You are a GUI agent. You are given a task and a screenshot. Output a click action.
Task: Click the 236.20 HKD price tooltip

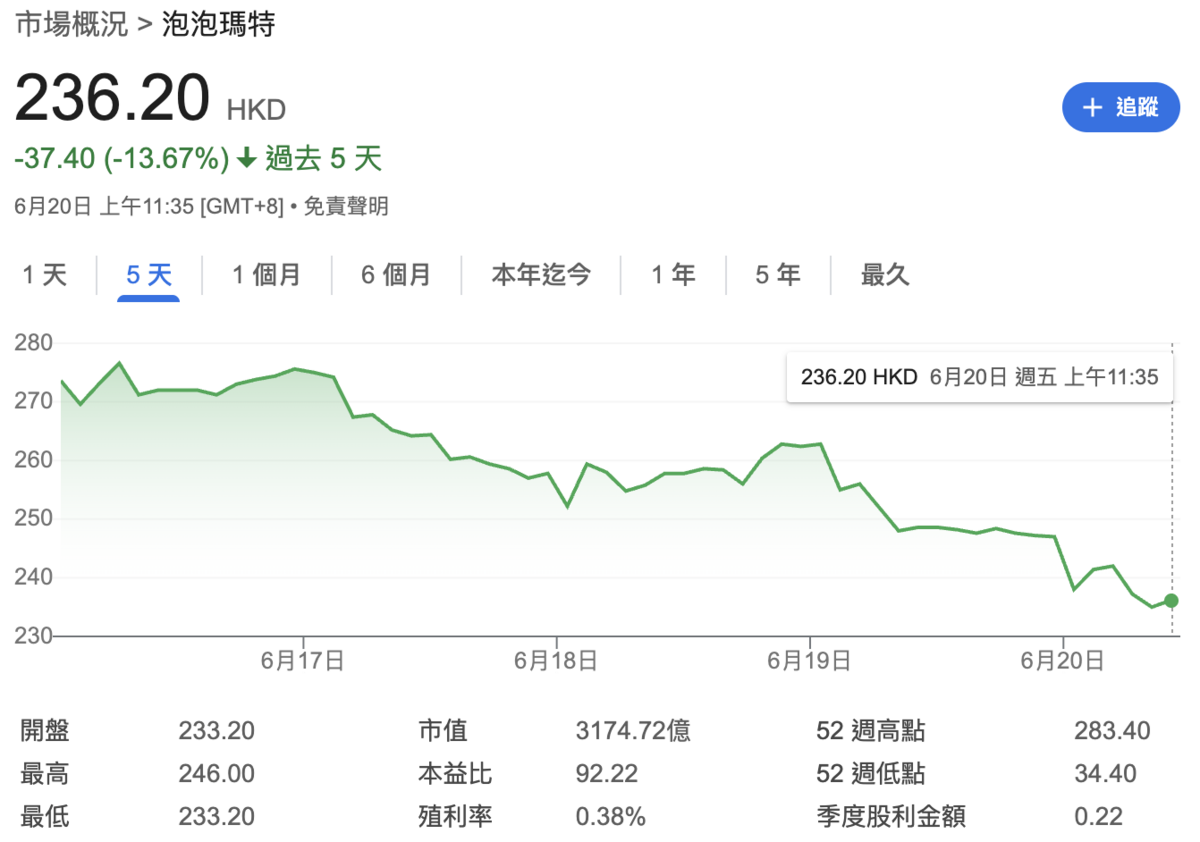[x=980, y=377]
